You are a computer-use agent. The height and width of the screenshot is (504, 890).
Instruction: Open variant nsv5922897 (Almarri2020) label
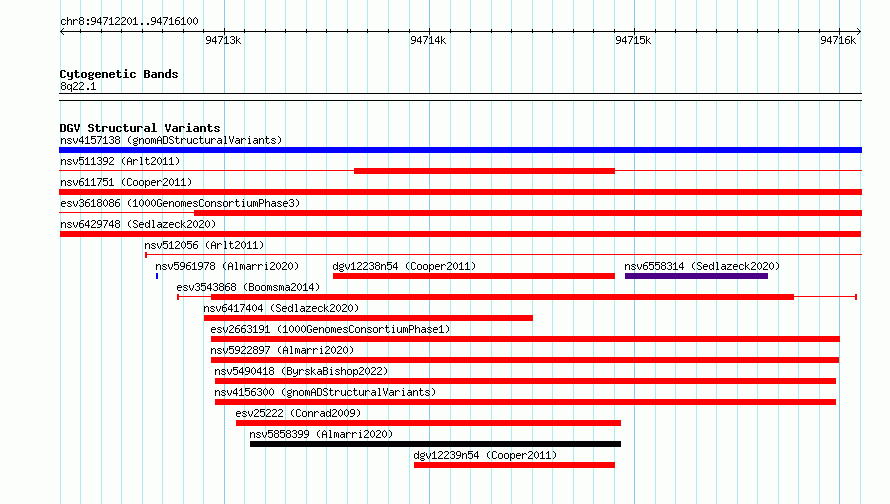click(282, 350)
